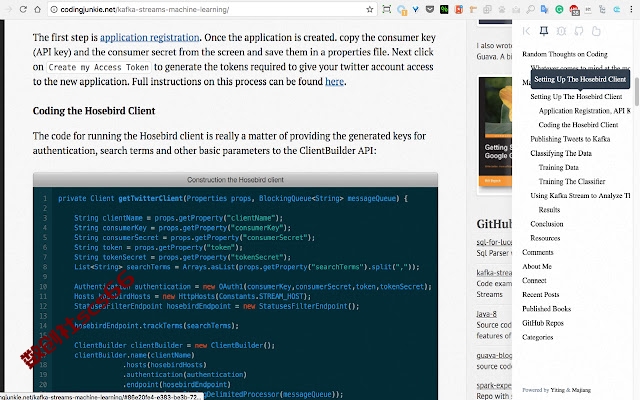Open Using Kafka Stream to Analyze outline item
Screen dimensions: 640x400
pyautogui.click(x=580, y=196)
